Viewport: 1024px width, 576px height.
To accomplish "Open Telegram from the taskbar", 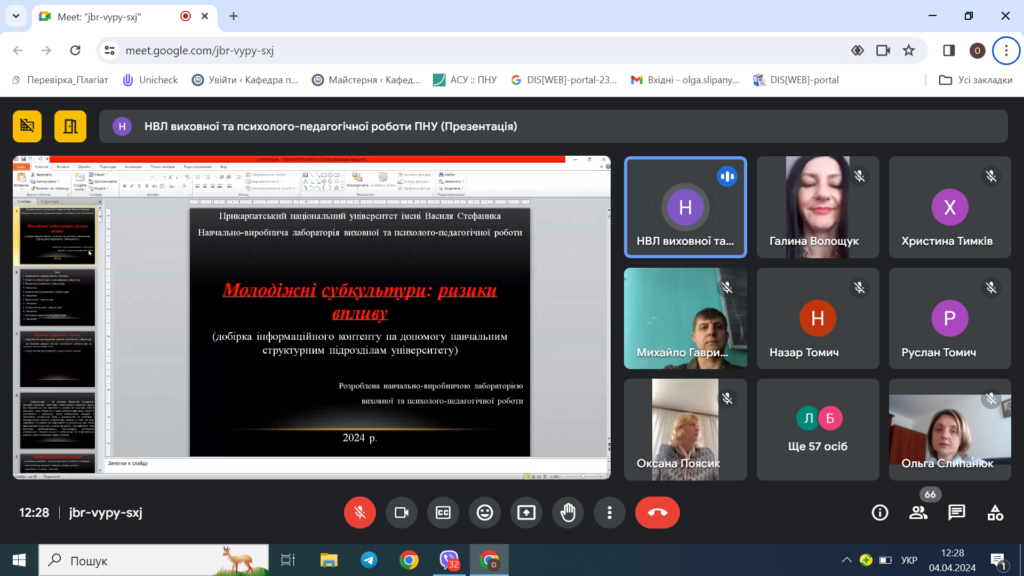I will [369, 560].
